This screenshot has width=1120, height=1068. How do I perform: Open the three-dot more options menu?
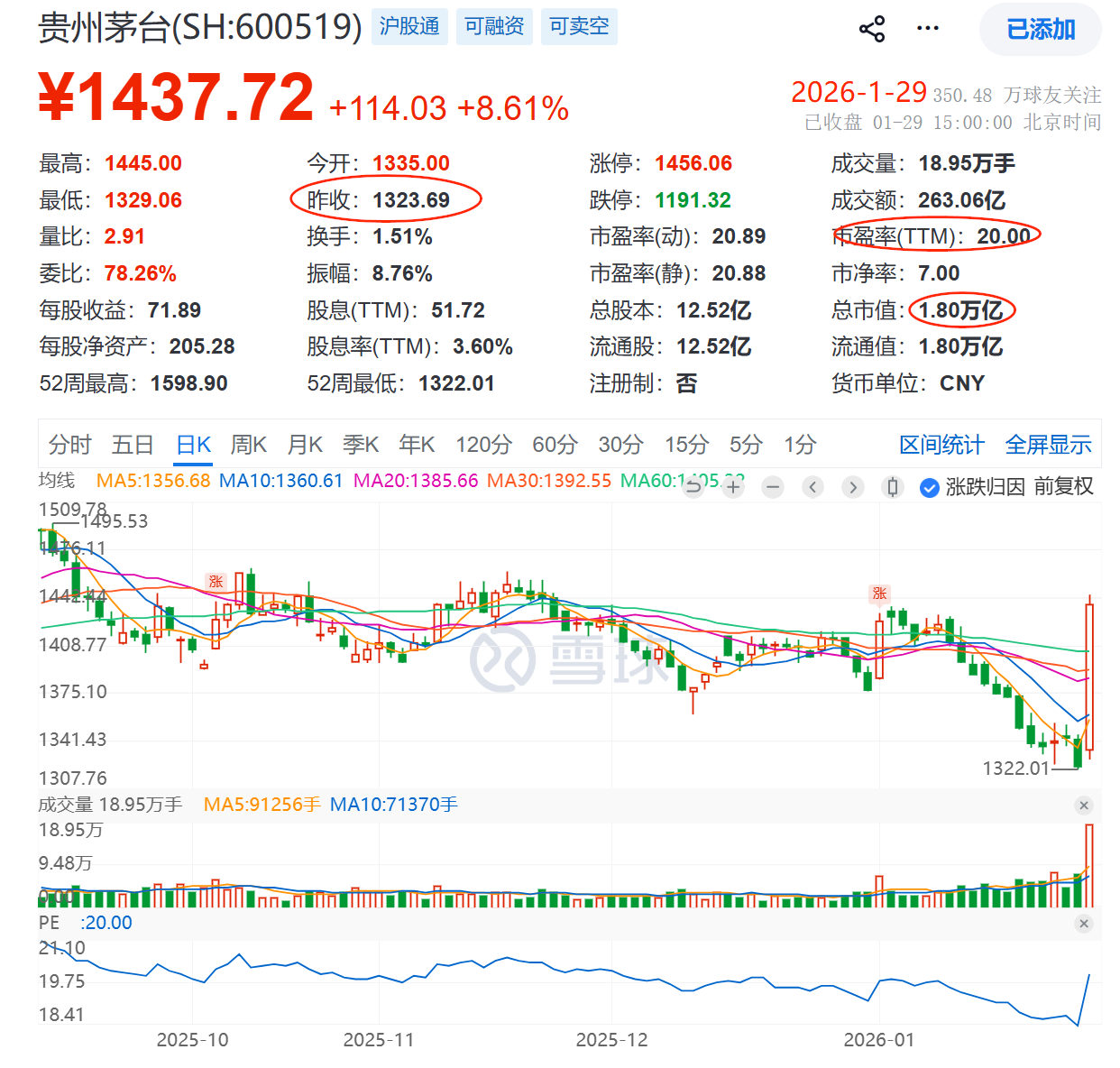[928, 29]
